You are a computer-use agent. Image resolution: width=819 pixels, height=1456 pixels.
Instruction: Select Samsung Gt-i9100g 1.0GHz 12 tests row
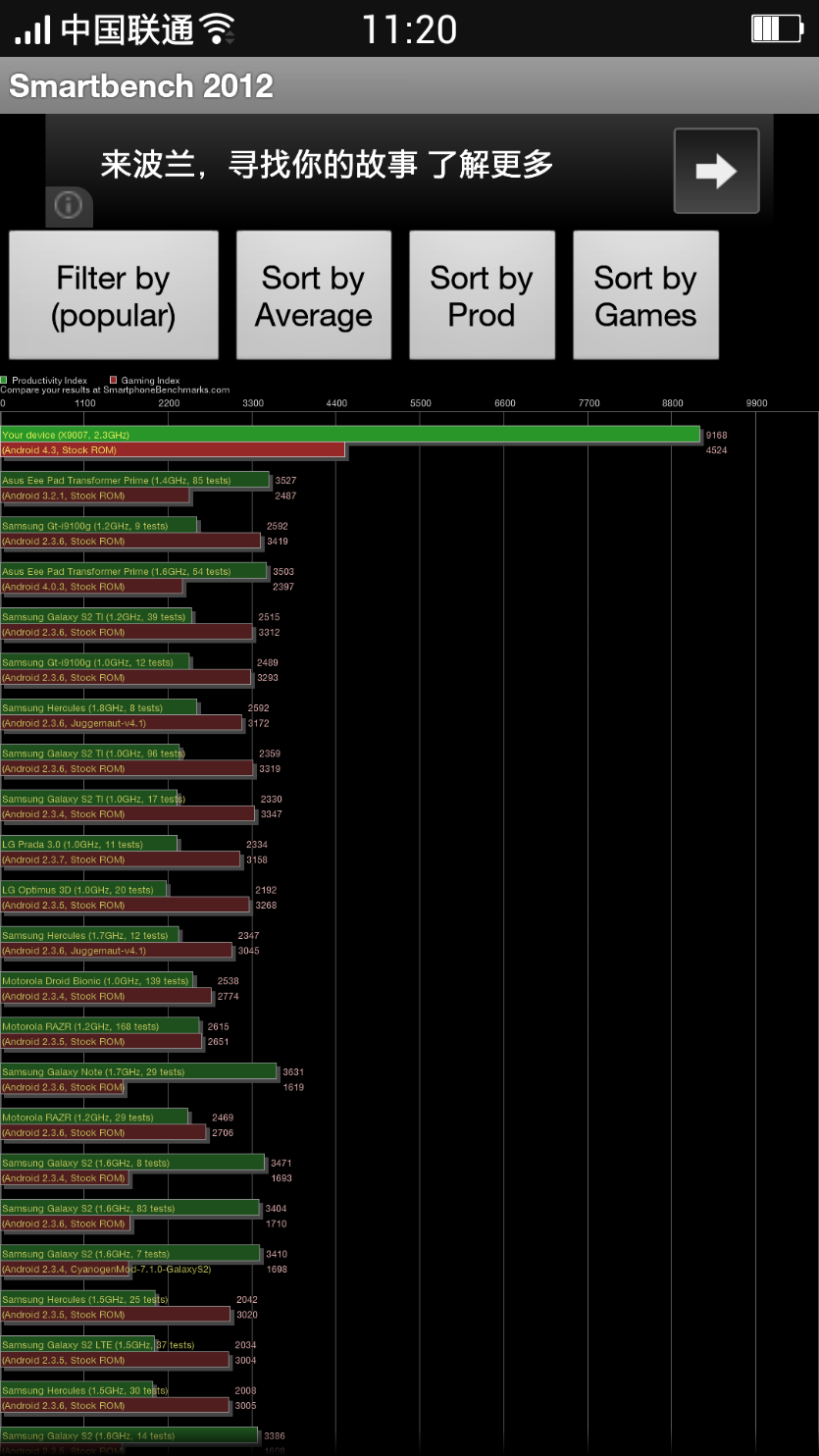click(x=94, y=662)
